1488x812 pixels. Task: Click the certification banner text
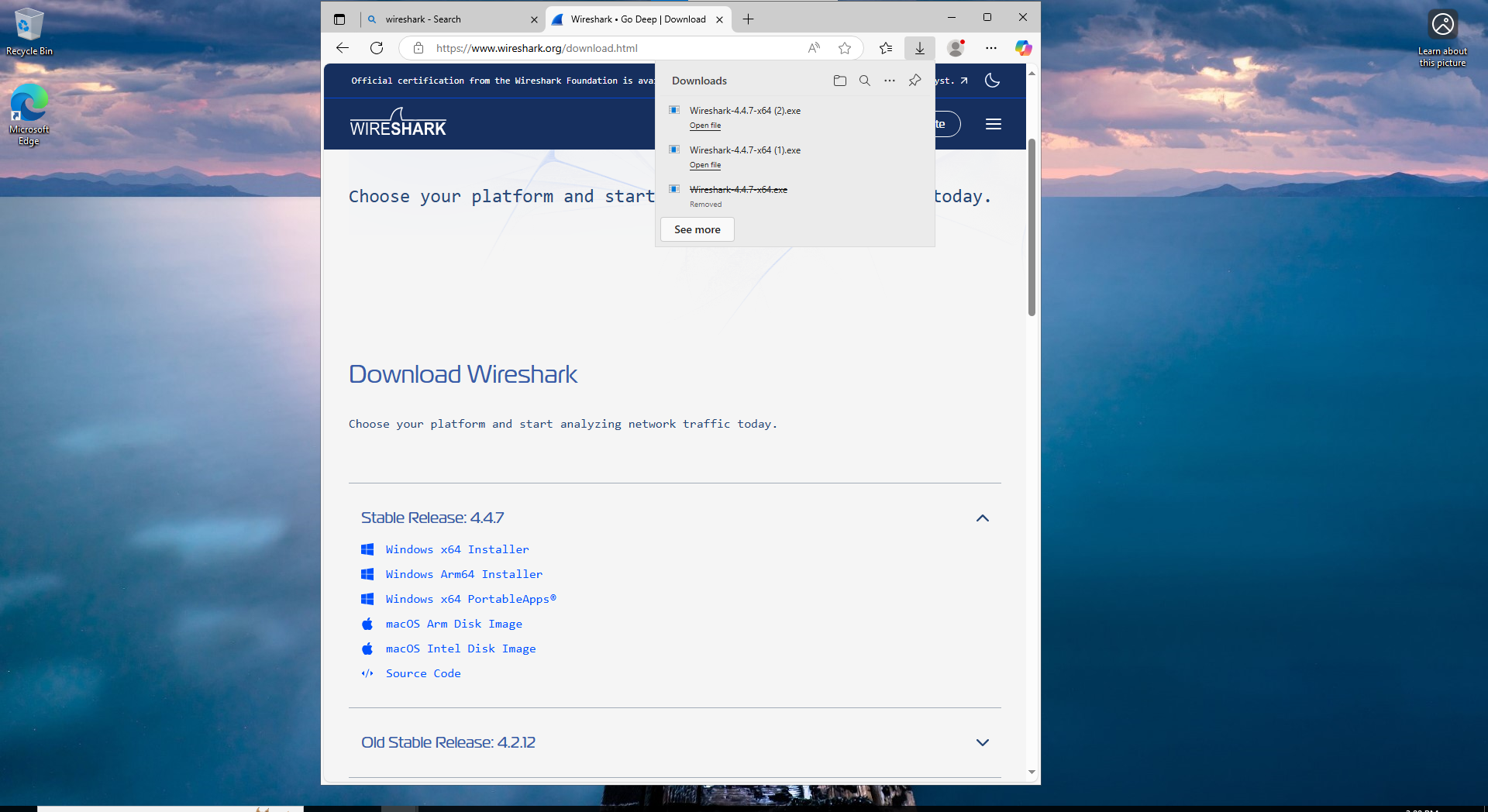coord(502,81)
